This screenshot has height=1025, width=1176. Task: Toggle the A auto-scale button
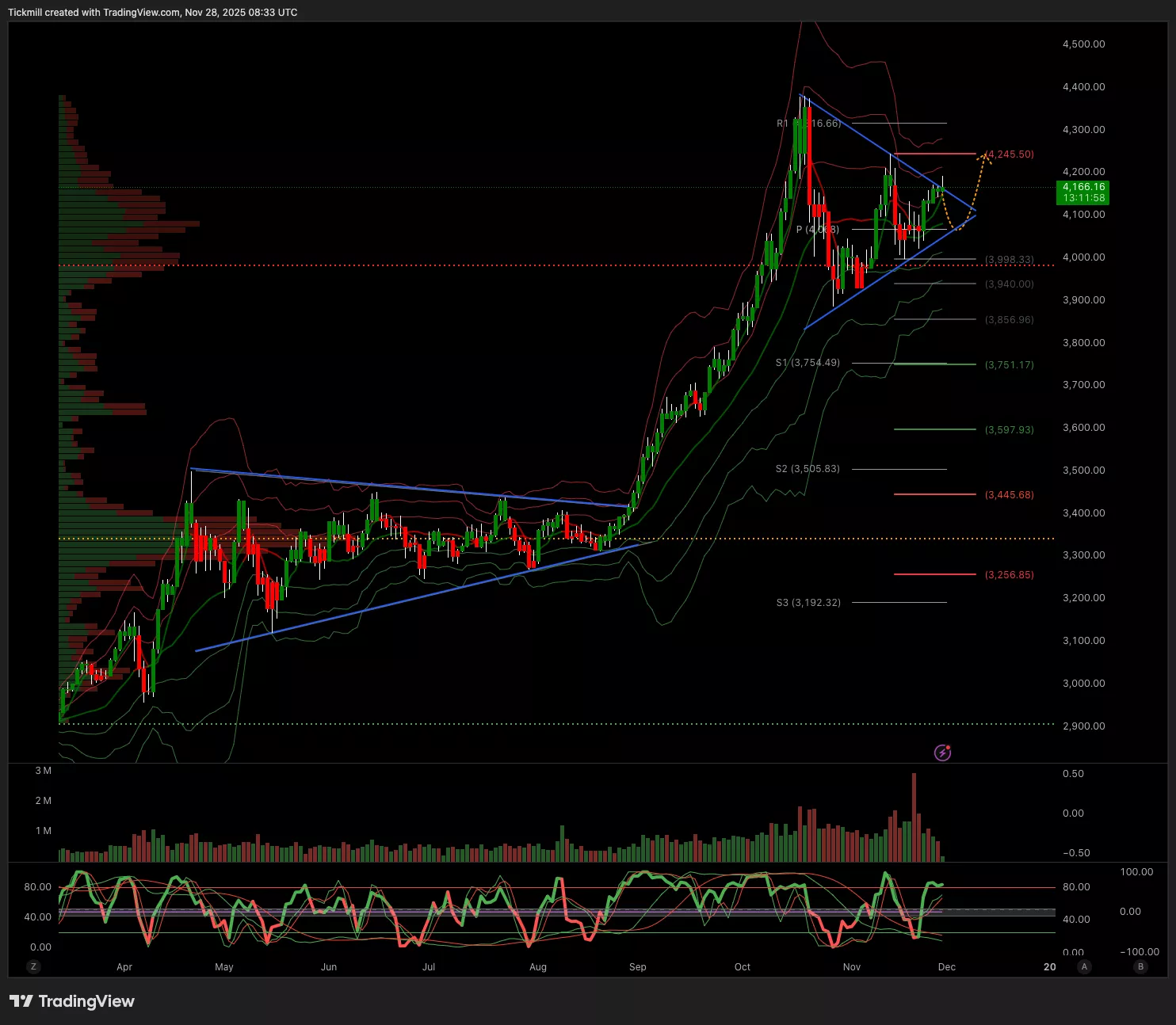click(x=1084, y=966)
